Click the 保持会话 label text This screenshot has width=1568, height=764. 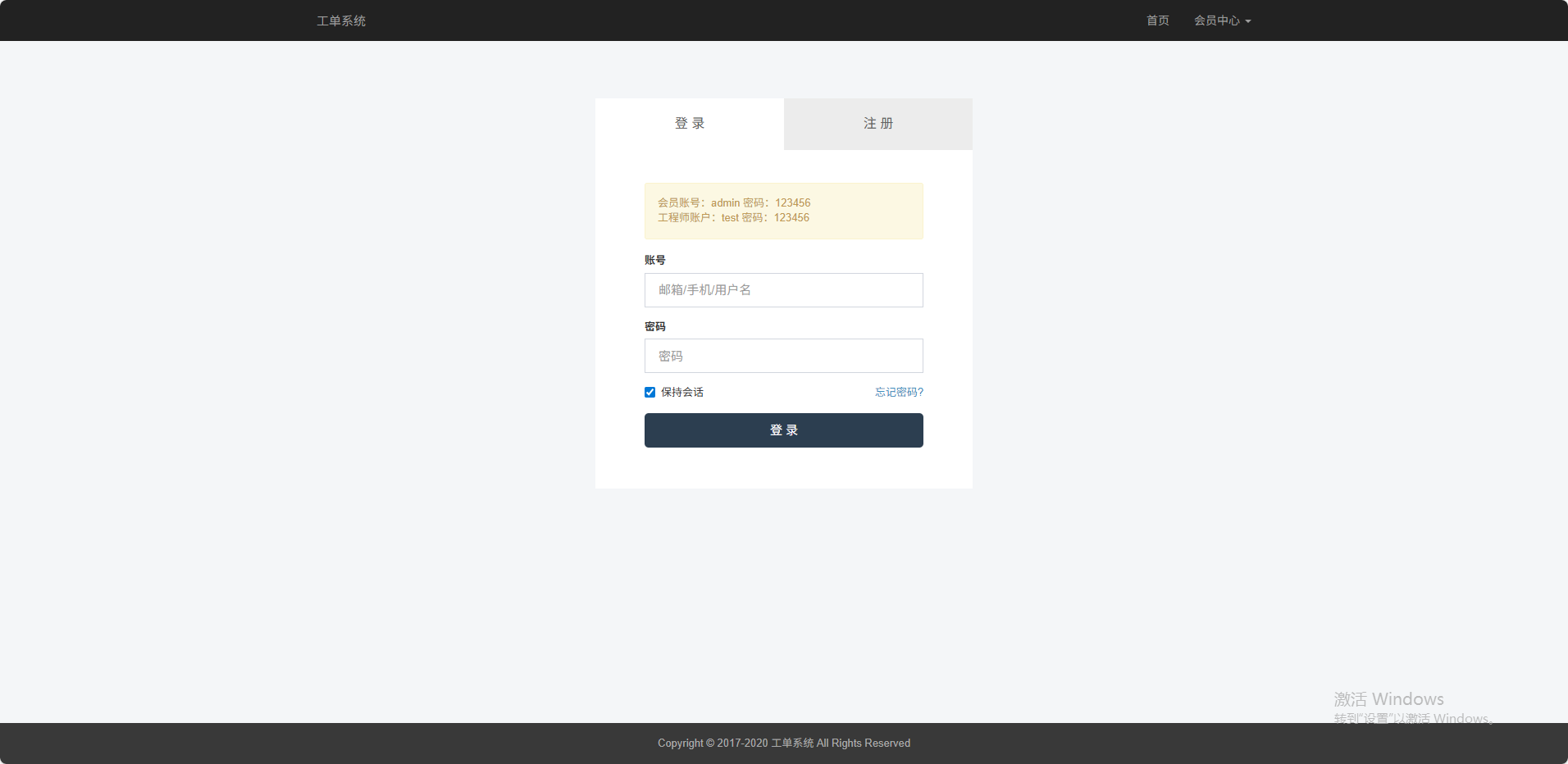(x=682, y=392)
